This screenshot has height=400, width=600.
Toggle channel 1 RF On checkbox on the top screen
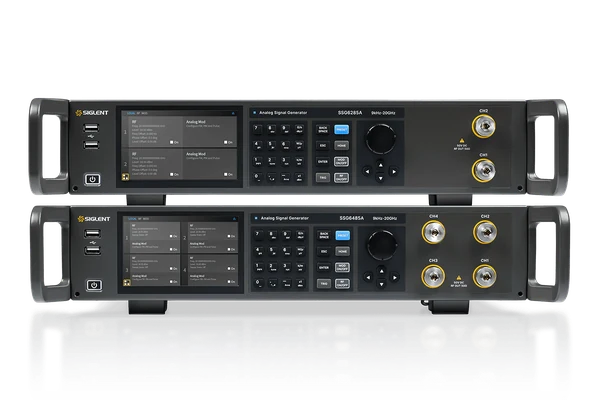[x=172, y=142]
